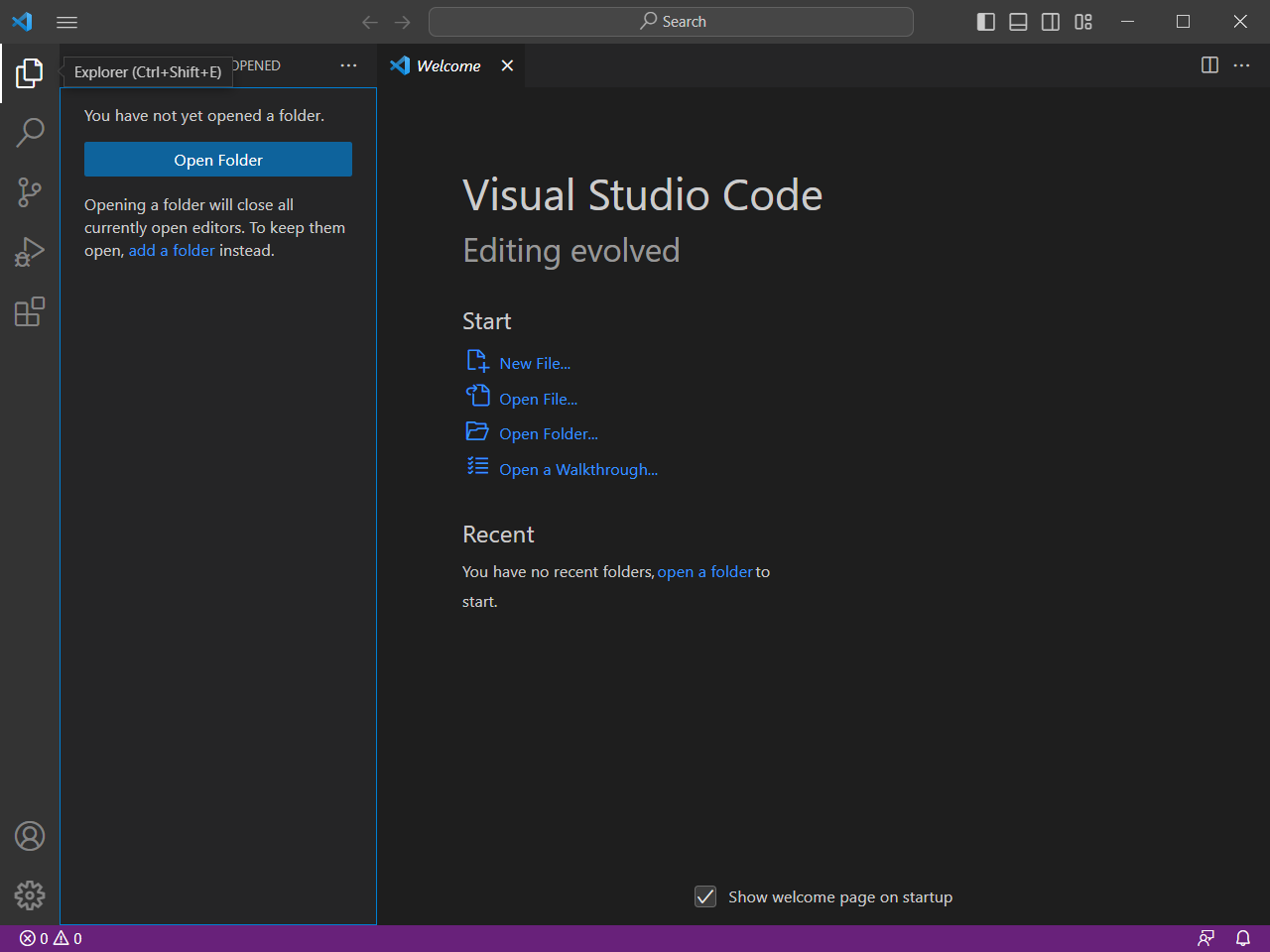Go forward with the right arrow
The image size is (1270, 952).
pos(402,22)
